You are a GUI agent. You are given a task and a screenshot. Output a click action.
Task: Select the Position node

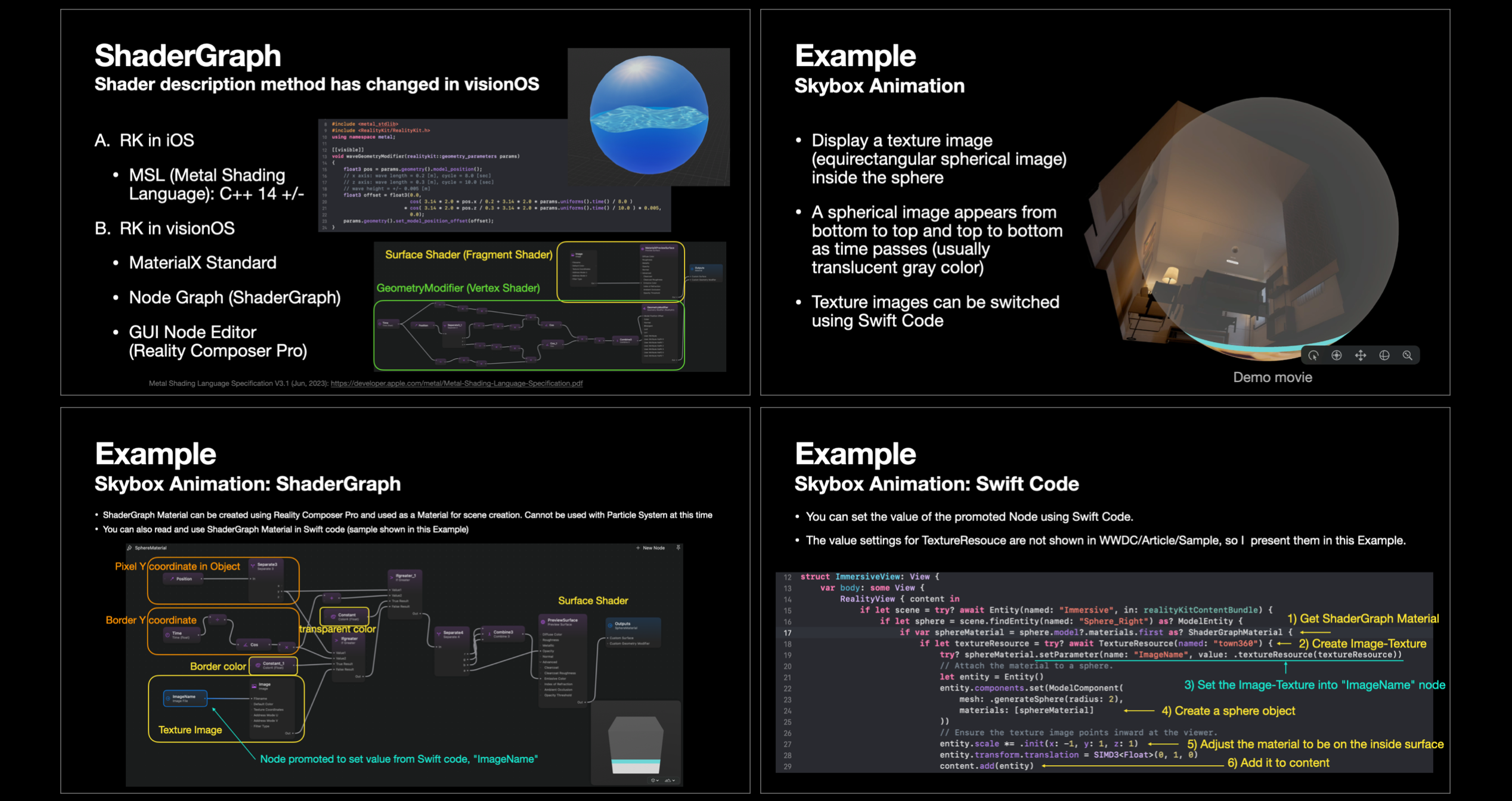182,579
